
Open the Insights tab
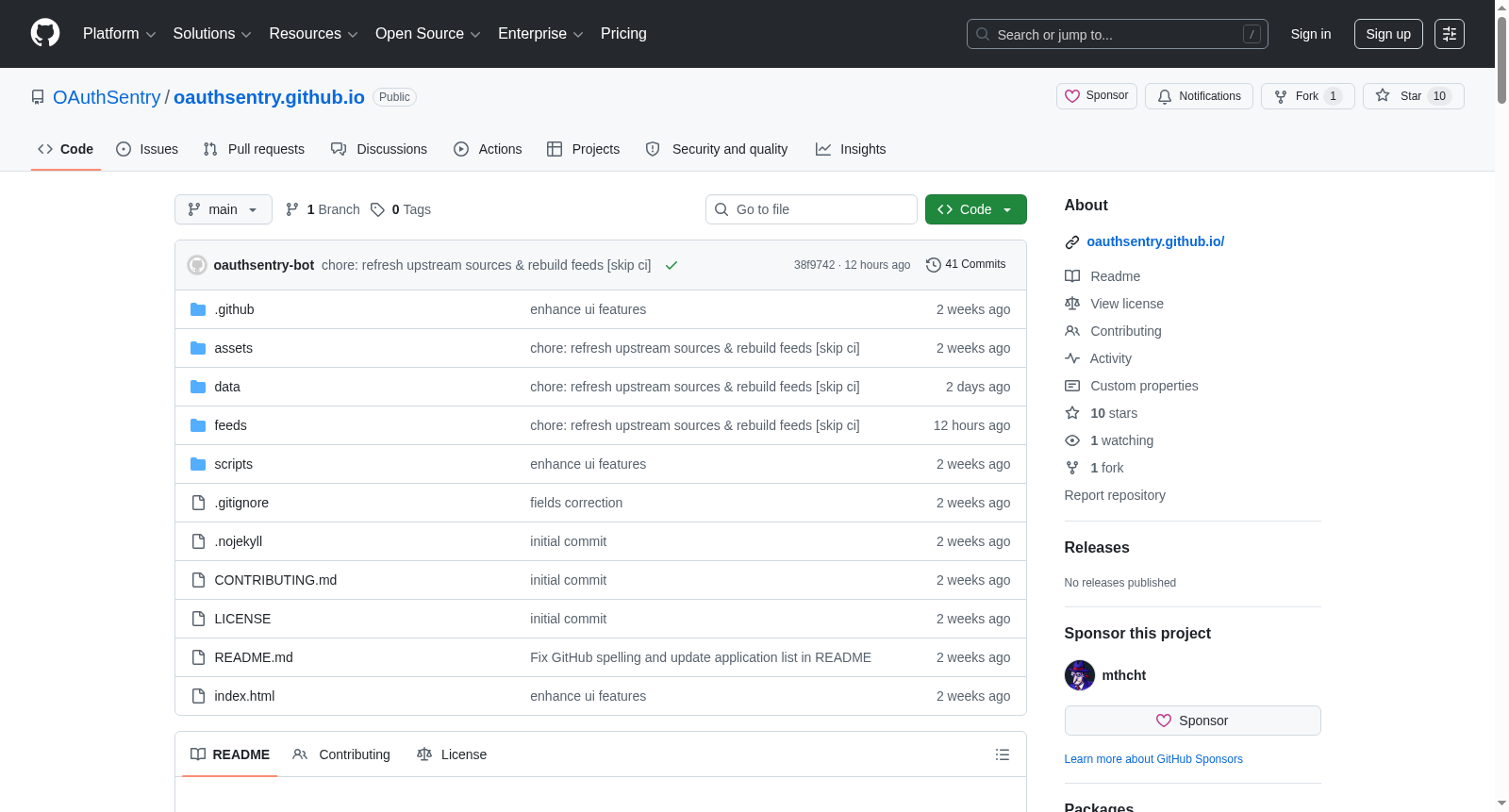851,149
